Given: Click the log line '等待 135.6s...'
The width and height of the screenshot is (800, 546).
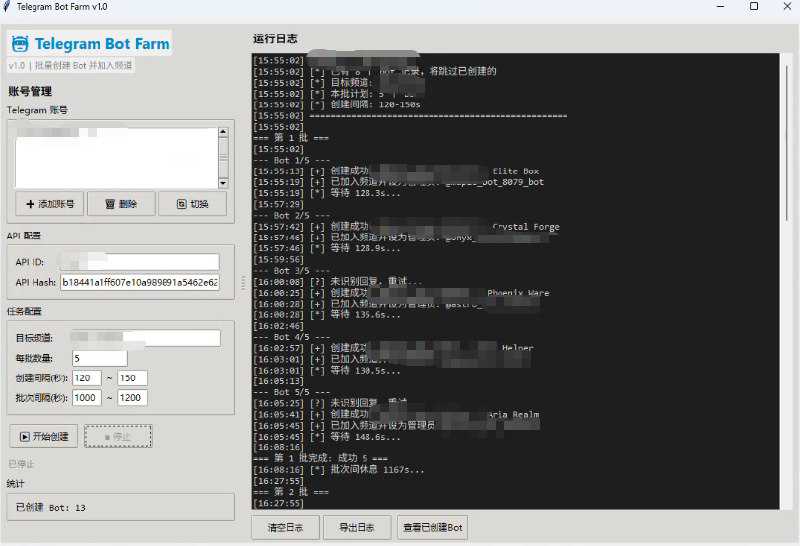Looking at the screenshot, I should coord(365,315).
